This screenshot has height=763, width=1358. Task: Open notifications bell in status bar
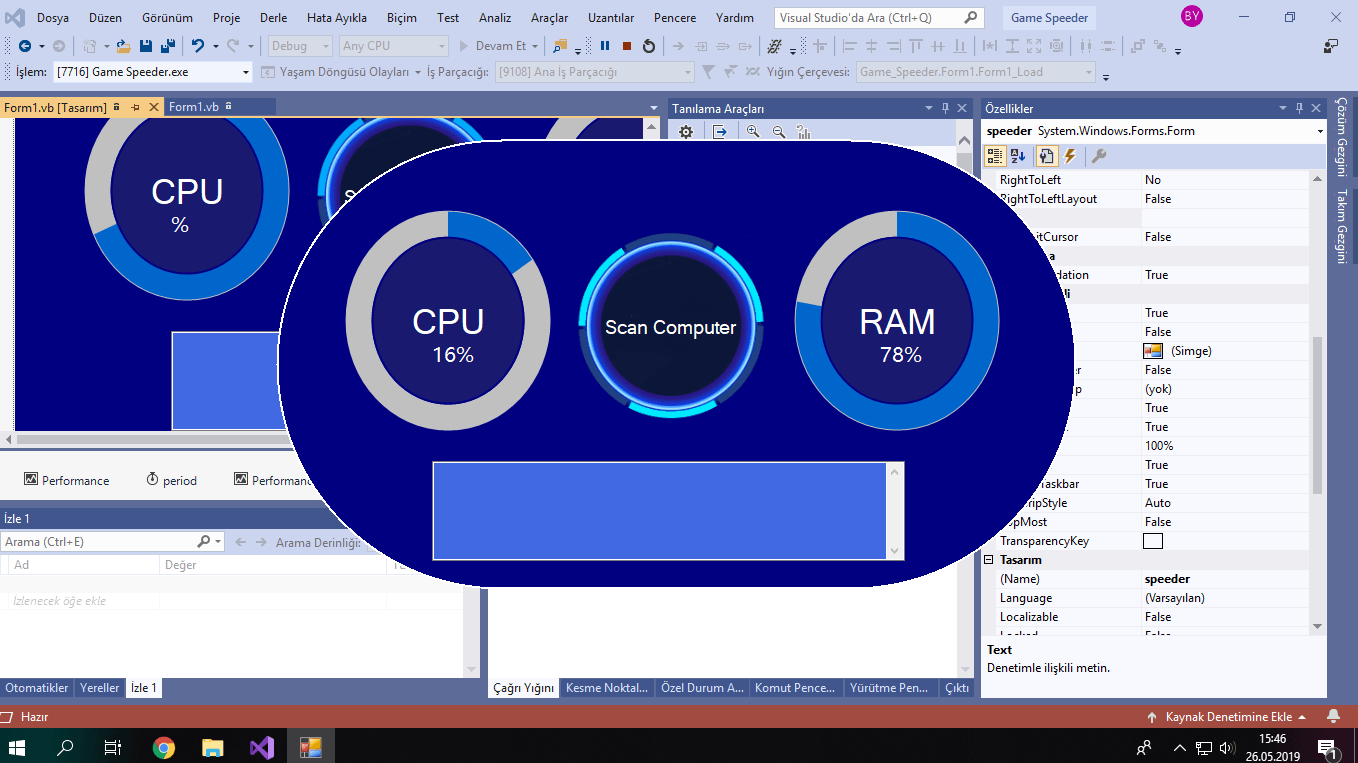(1333, 716)
